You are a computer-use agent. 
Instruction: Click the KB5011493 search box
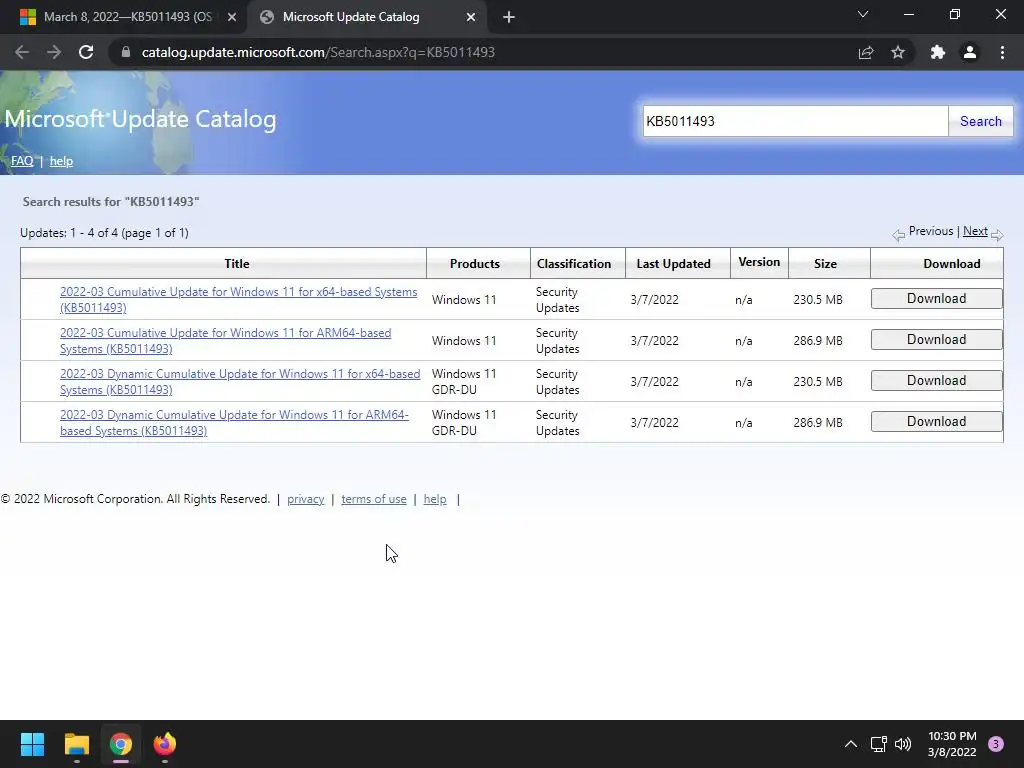point(795,121)
